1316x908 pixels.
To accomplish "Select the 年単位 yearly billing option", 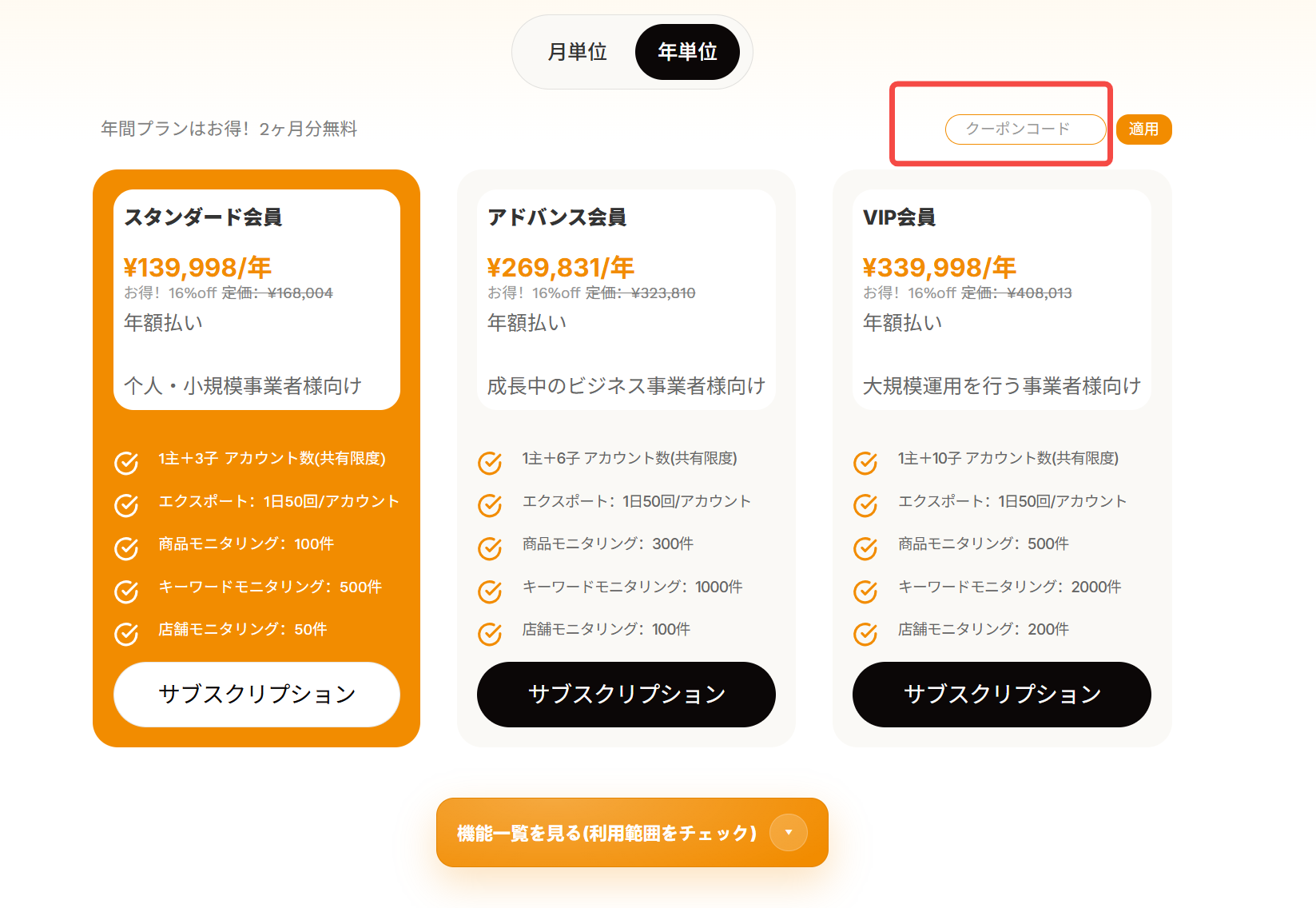I will (x=687, y=52).
